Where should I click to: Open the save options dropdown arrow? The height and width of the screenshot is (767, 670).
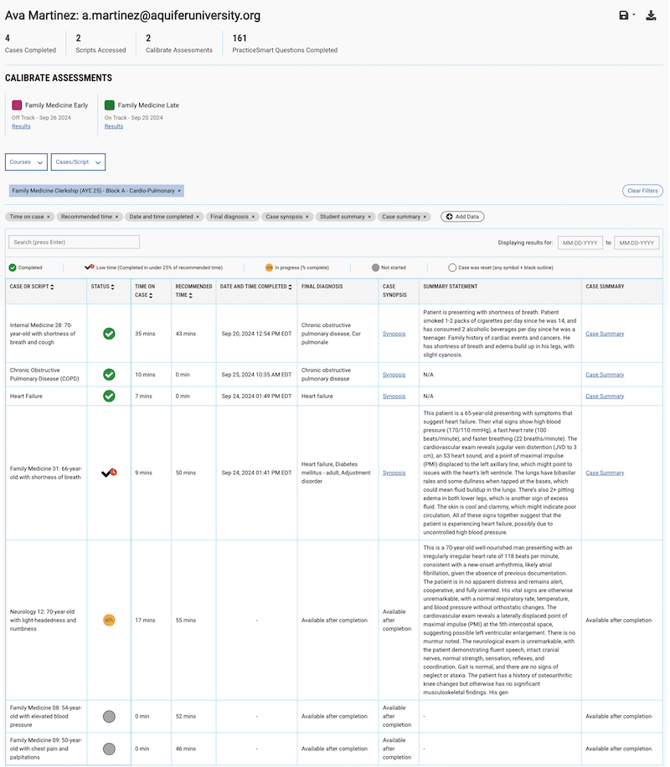point(634,16)
